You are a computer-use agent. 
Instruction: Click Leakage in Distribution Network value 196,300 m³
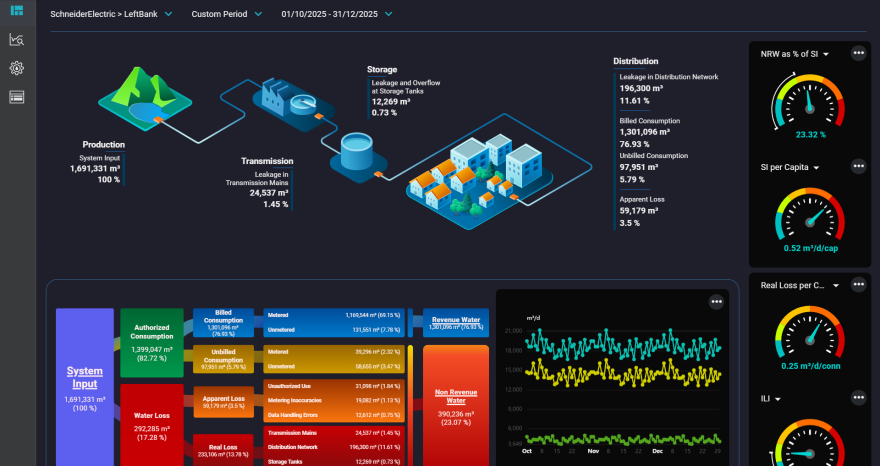(641, 89)
